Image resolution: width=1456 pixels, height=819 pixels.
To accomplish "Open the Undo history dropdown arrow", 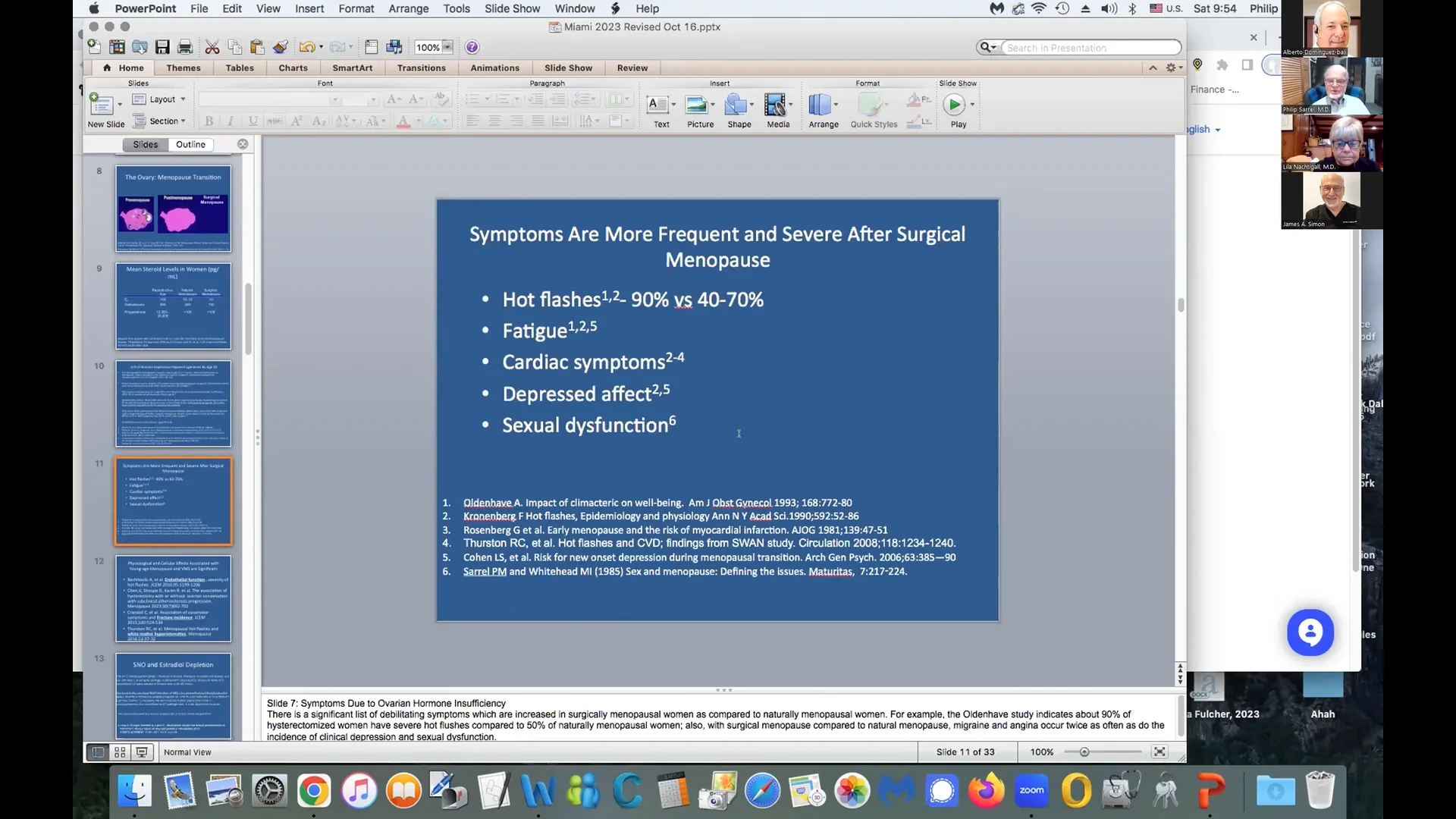I will click(x=322, y=47).
